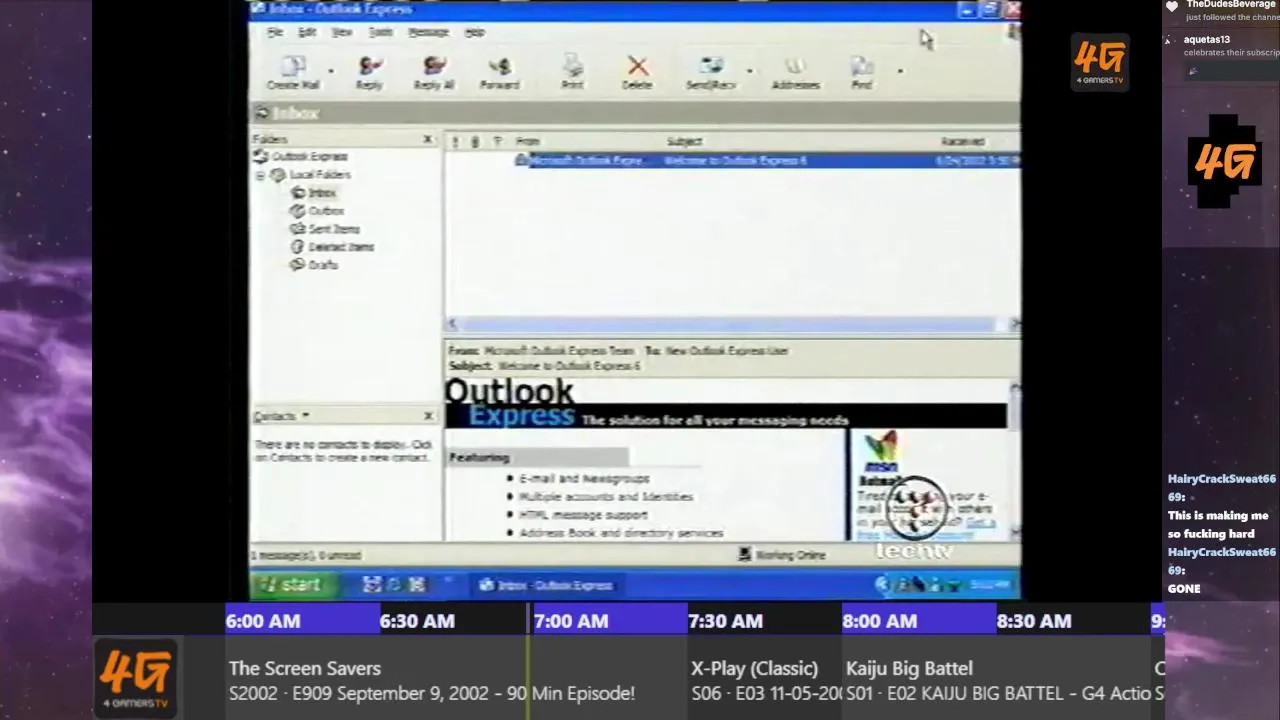The image size is (1280, 720).
Task: Collapse the Local Folders tree node
Action: (x=261, y=175)
